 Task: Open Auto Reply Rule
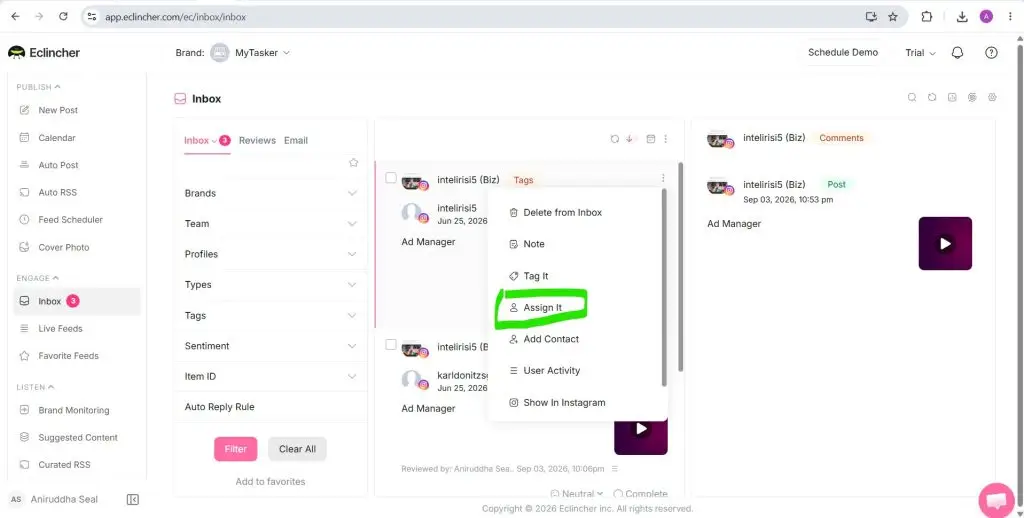coord(219,407)
